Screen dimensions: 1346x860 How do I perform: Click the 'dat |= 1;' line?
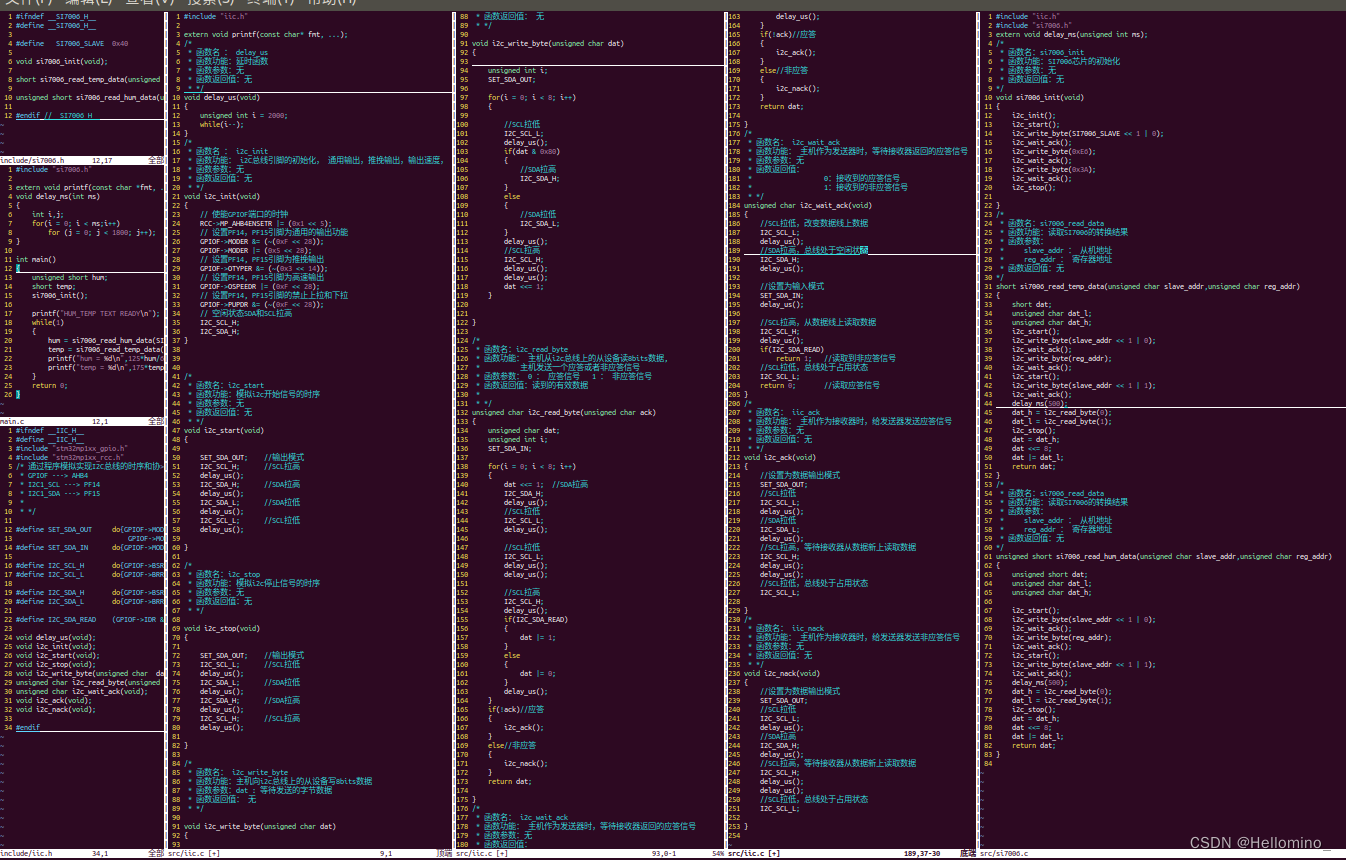tap(538, 637)
